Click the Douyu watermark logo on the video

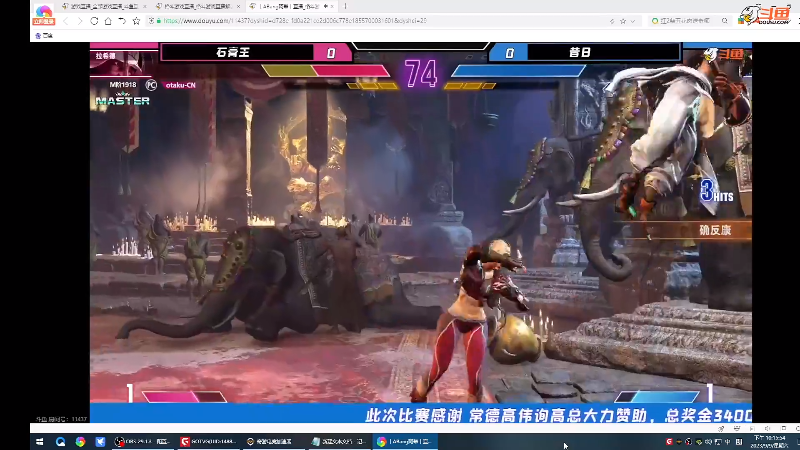point(723,54)
